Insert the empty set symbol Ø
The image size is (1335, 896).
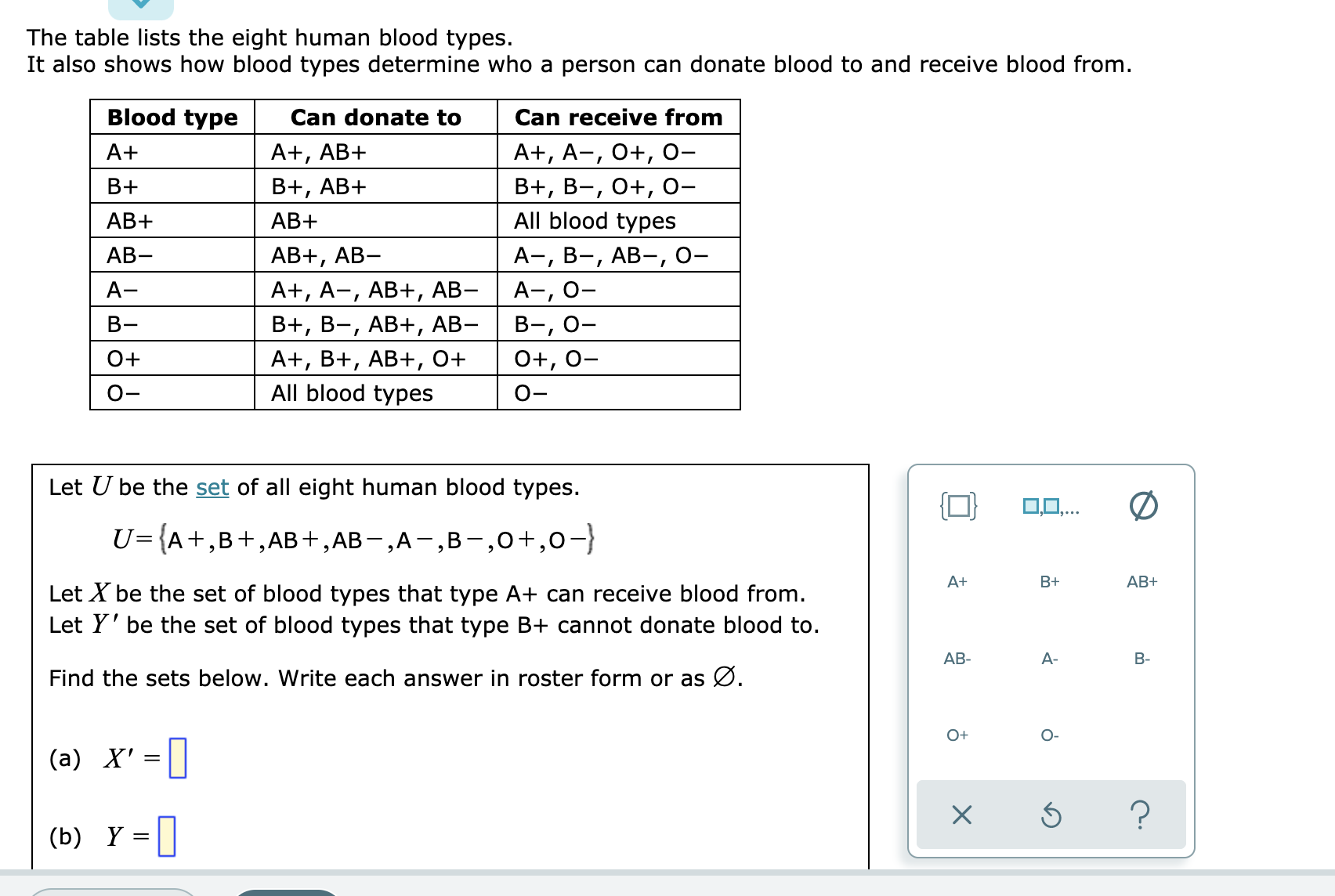pos(1142,505)
